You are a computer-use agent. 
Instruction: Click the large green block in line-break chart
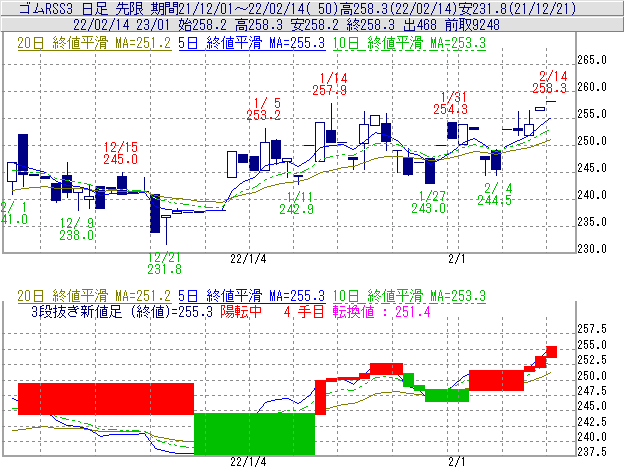[254, 434]
